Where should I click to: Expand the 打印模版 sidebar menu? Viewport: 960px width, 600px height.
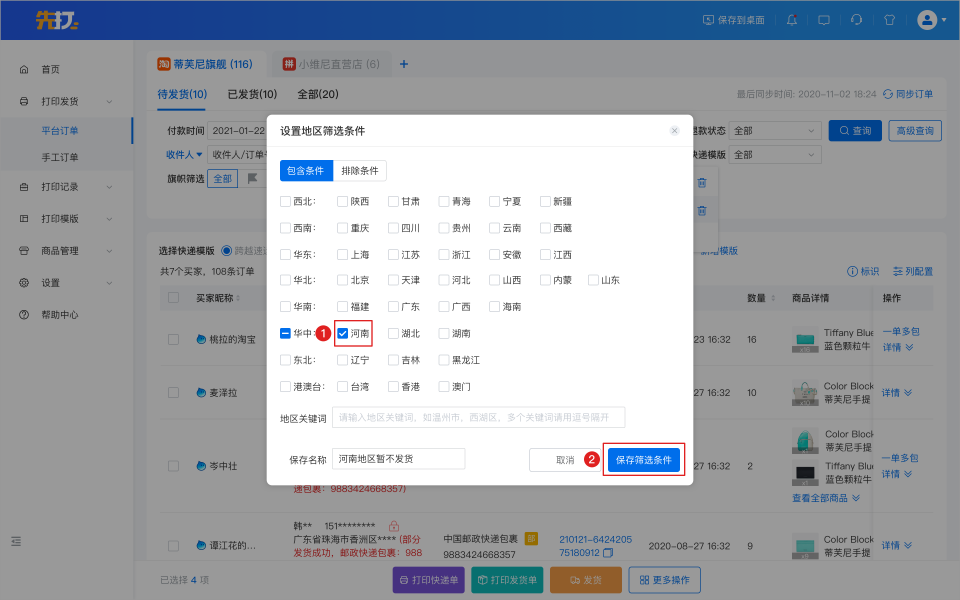[x=66, y=219]
